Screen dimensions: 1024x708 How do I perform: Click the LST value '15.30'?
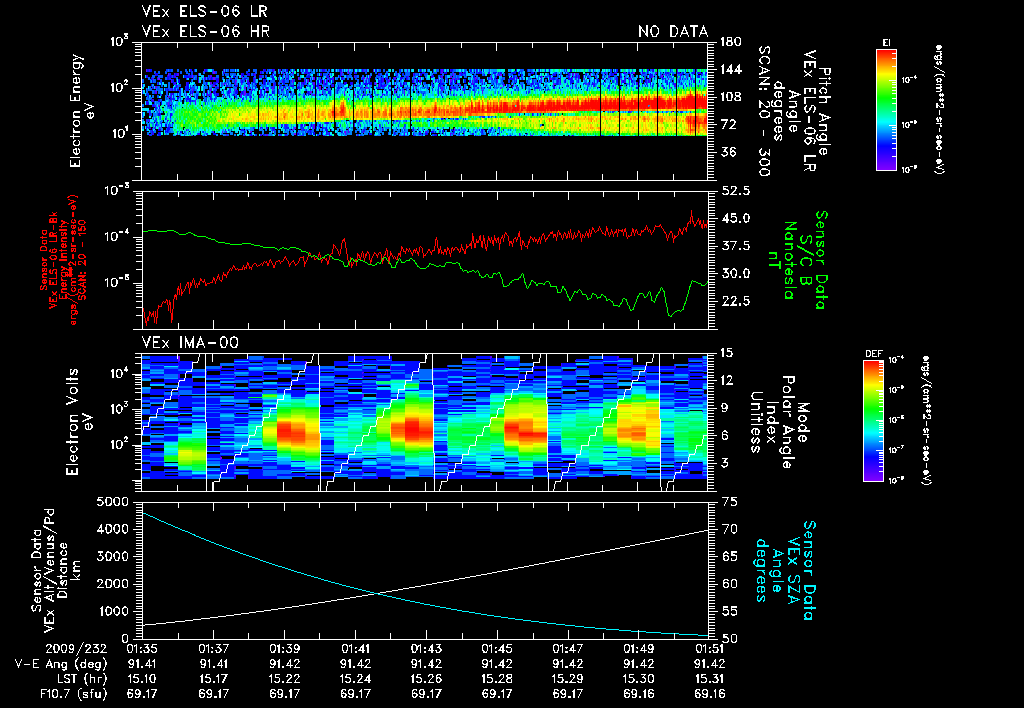tap(639, 679)
